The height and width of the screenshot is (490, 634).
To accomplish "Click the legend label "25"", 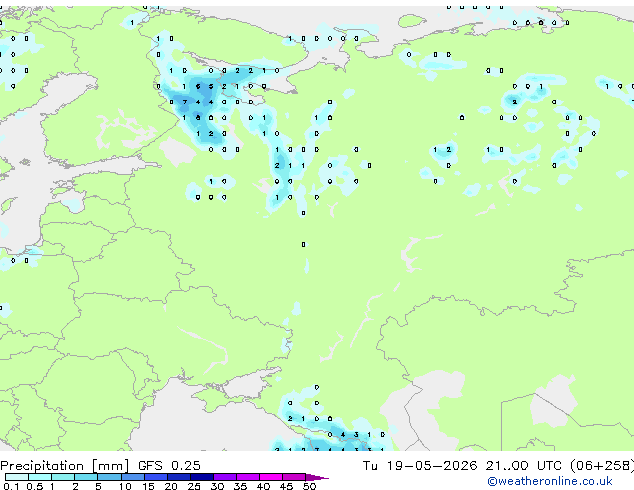I will [x=194, y=486].
